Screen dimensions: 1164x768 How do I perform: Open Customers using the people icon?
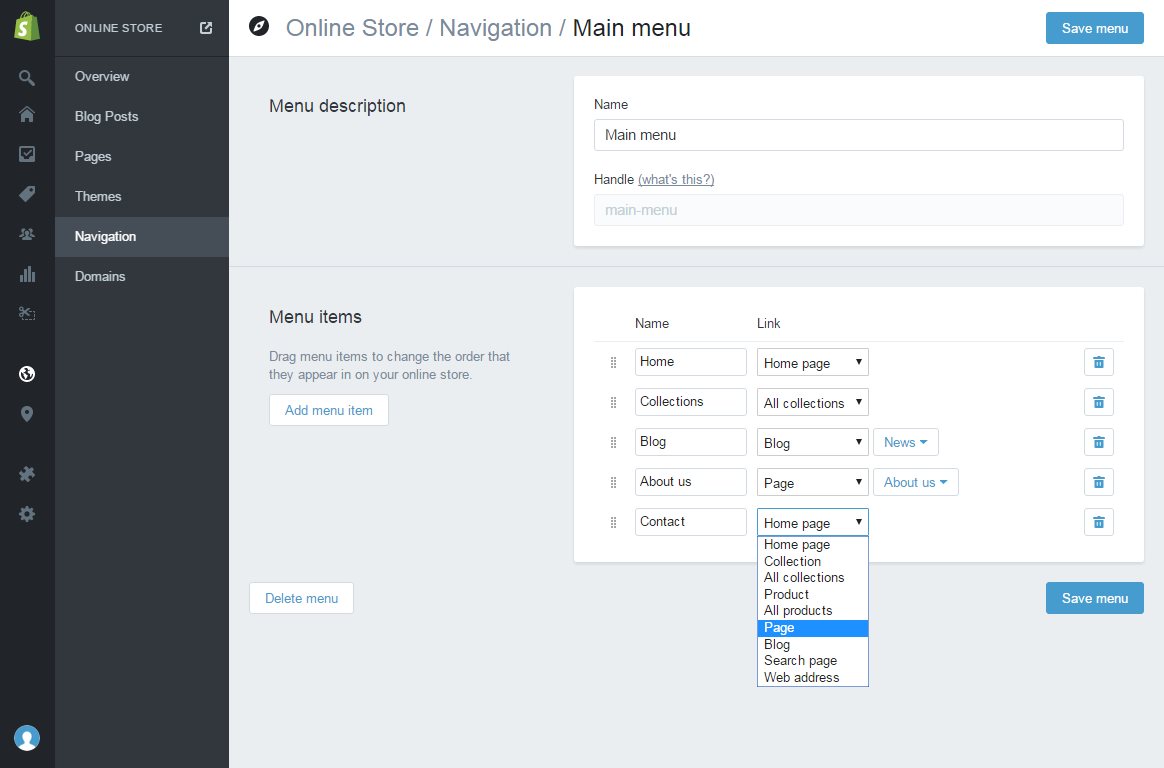pos(27,234)
